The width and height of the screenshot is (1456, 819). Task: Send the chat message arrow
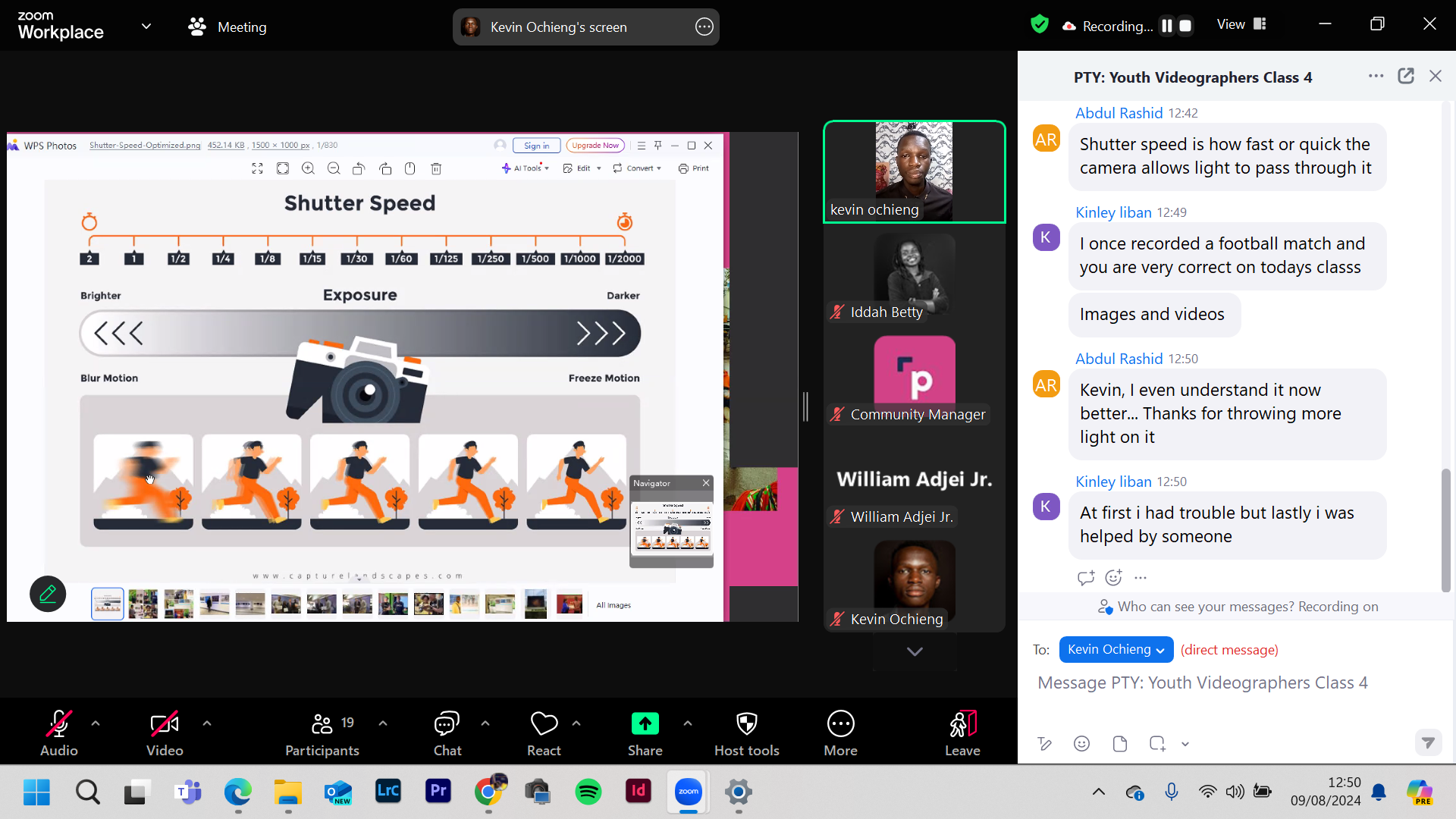1428,742
